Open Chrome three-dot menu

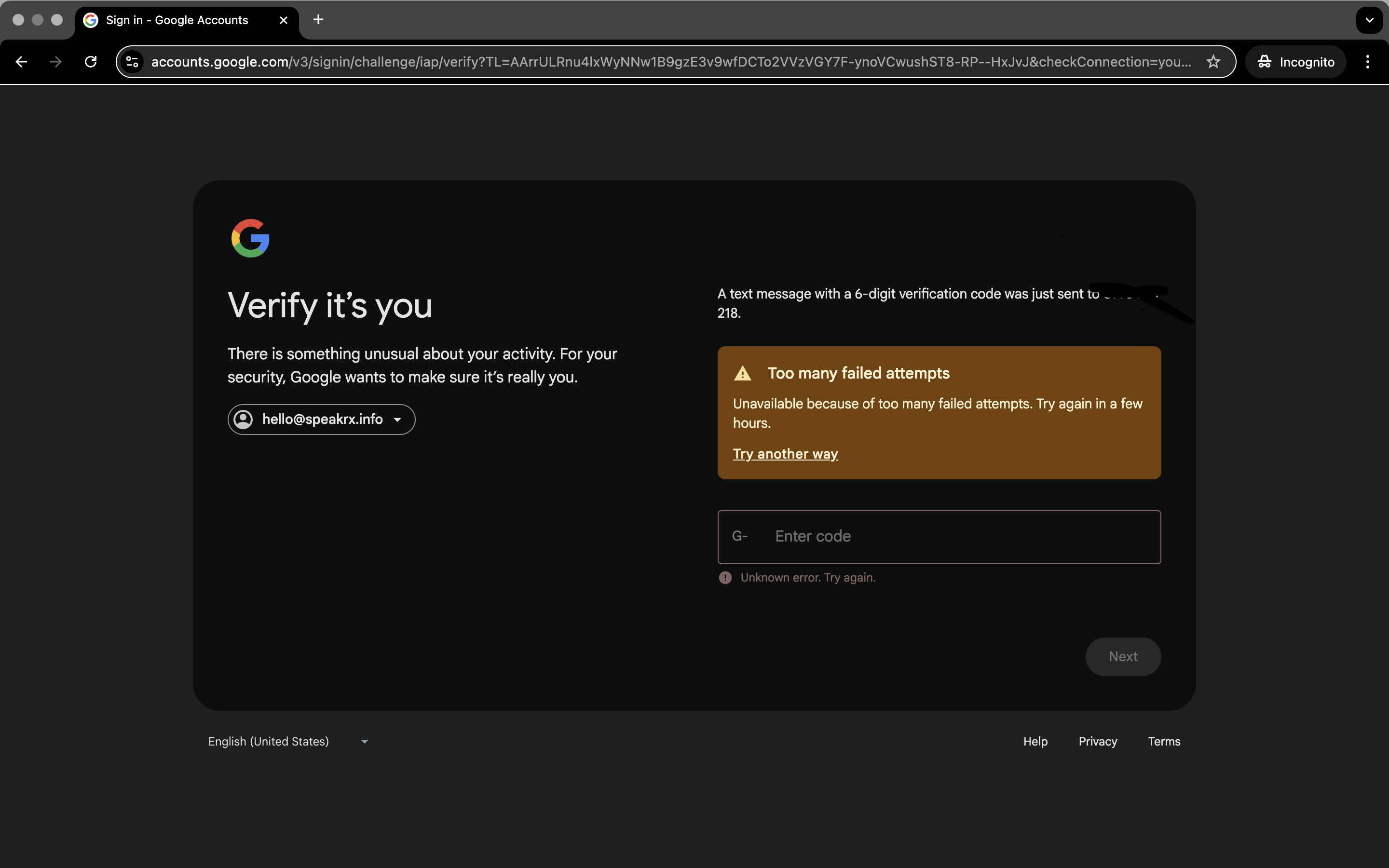tap(1367, 62)
